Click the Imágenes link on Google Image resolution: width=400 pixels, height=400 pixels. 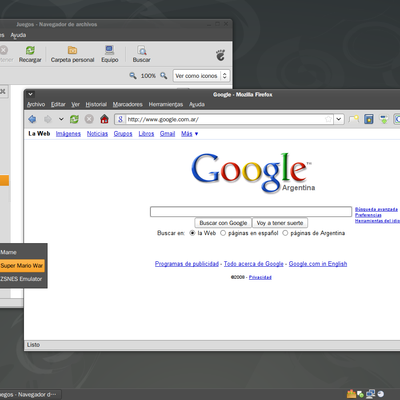[68, 134]
